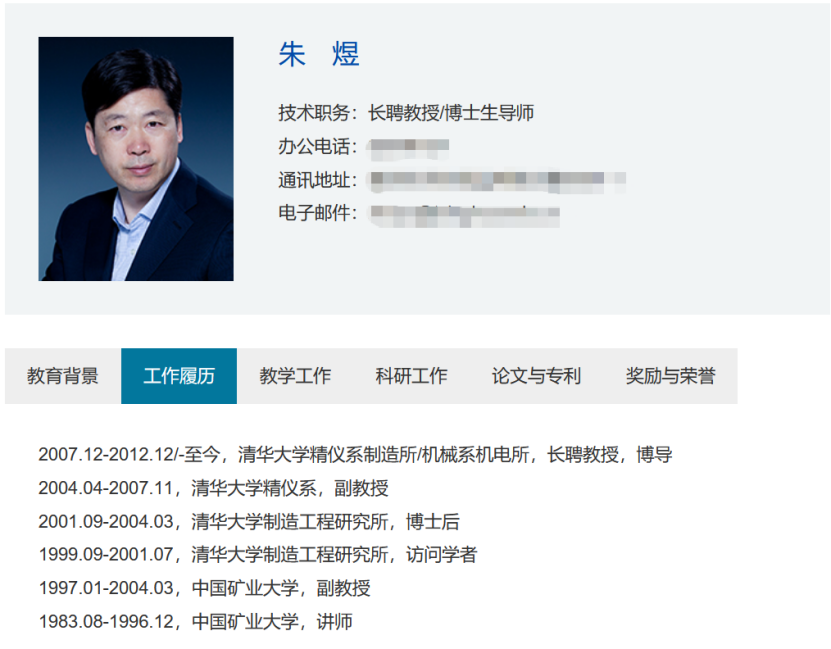831x649 pixels.
Task: Click the professor's portrait photo
Action: point(136,159)
